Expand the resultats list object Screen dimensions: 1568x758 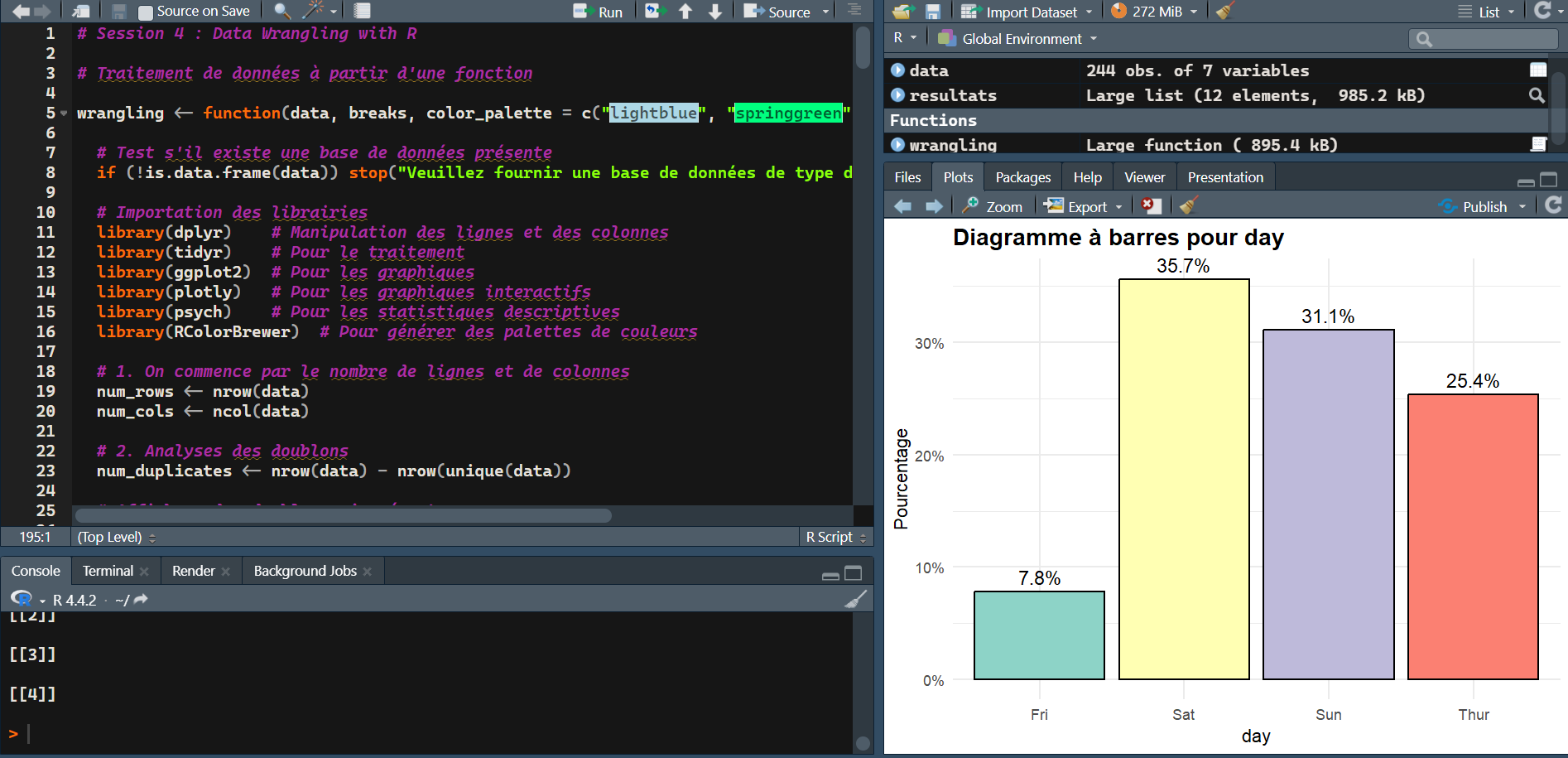point(897,95)
